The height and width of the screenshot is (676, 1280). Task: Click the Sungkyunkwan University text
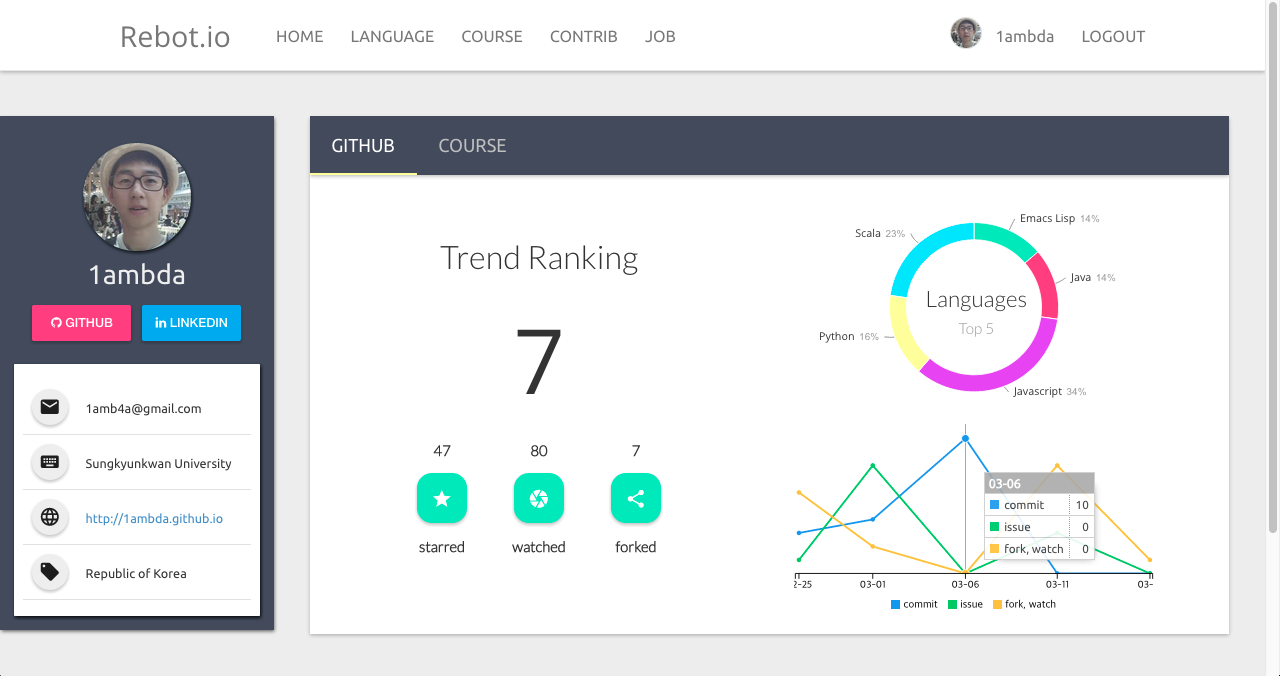click(x=158, y=463)
